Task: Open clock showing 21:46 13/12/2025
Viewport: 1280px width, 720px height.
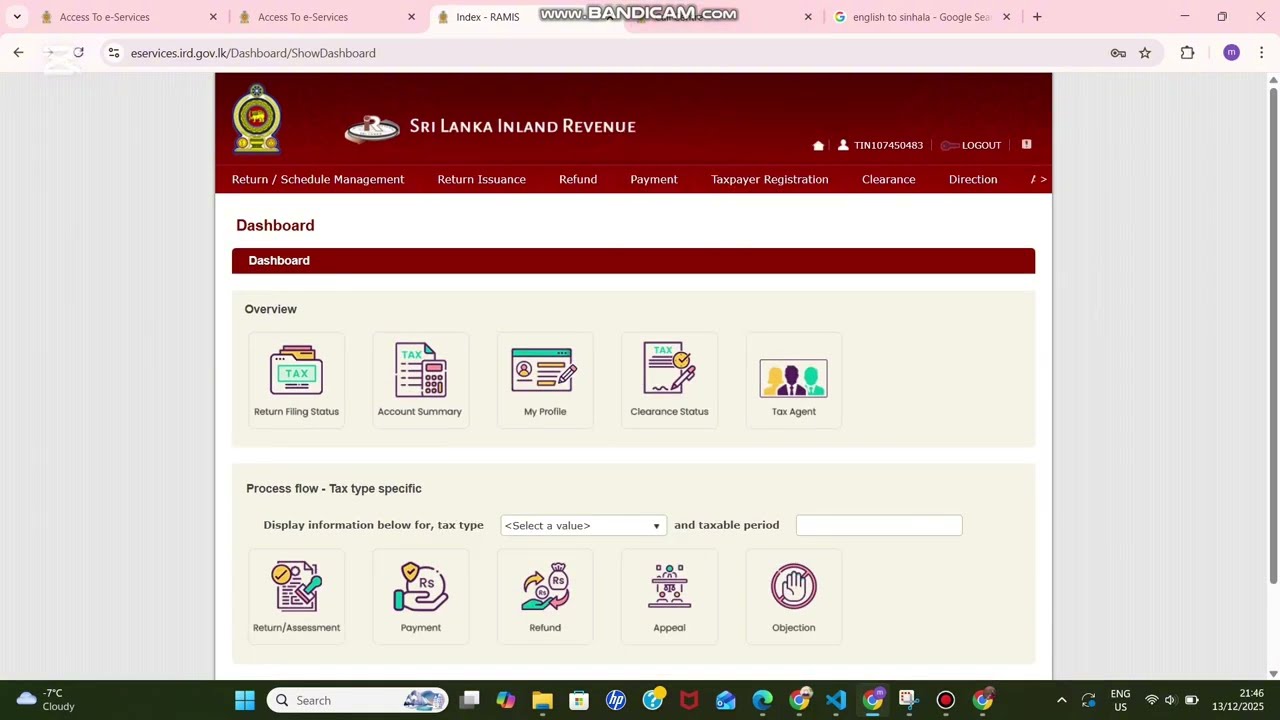Action: 1237,700
